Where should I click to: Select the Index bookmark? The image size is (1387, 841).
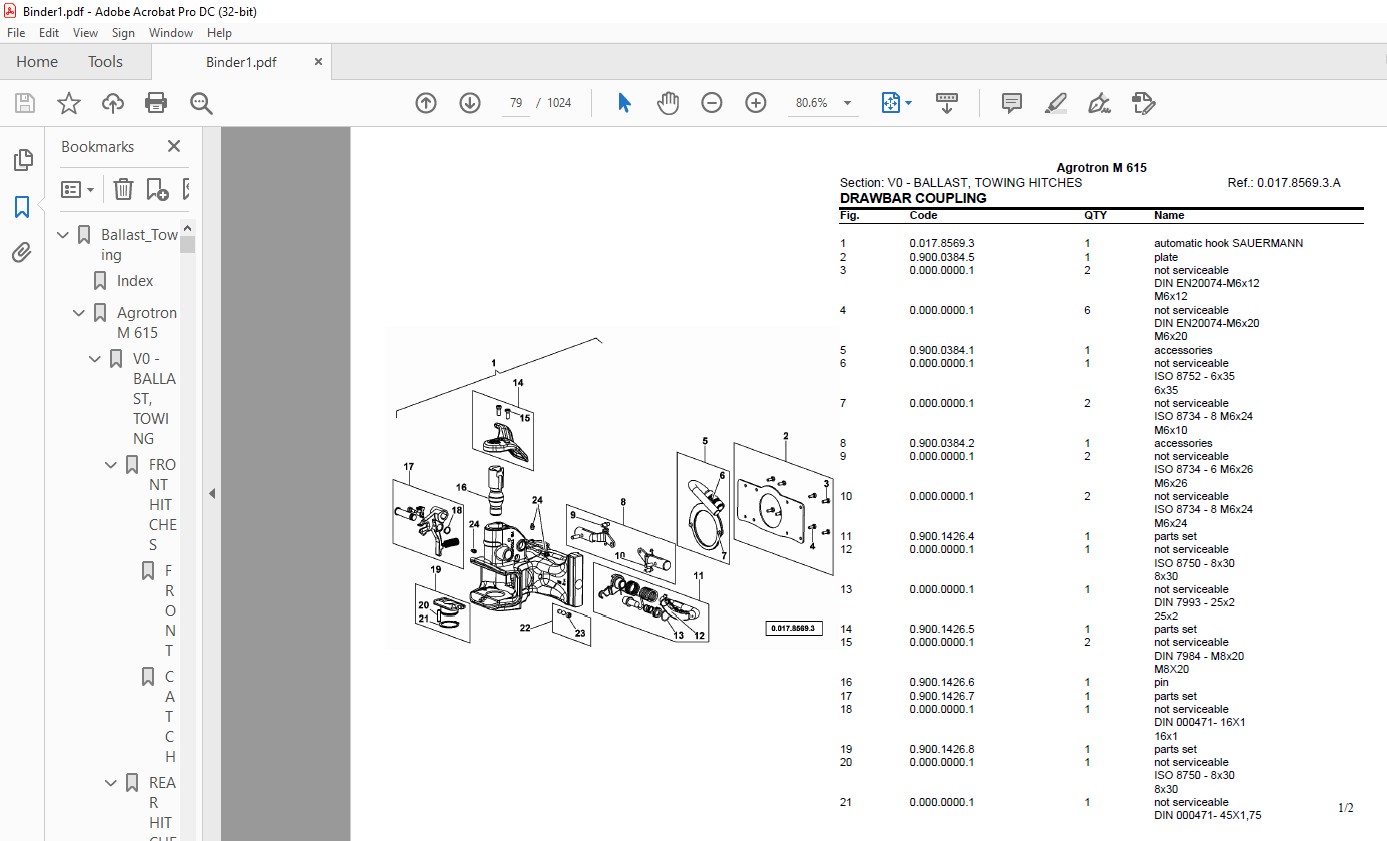coord(135,281)
